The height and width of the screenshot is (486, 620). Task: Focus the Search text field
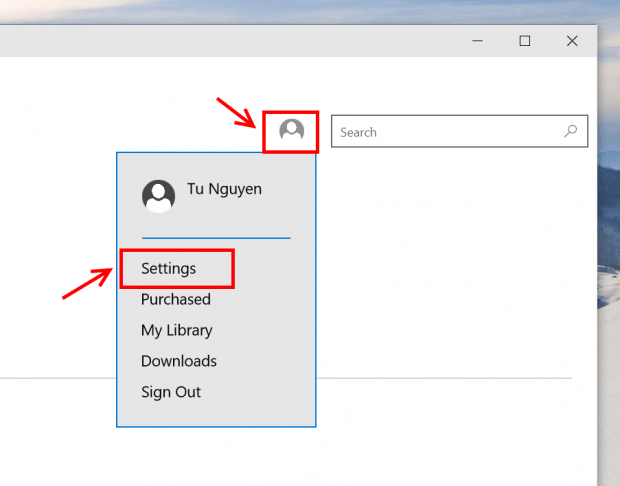(459, 131)
